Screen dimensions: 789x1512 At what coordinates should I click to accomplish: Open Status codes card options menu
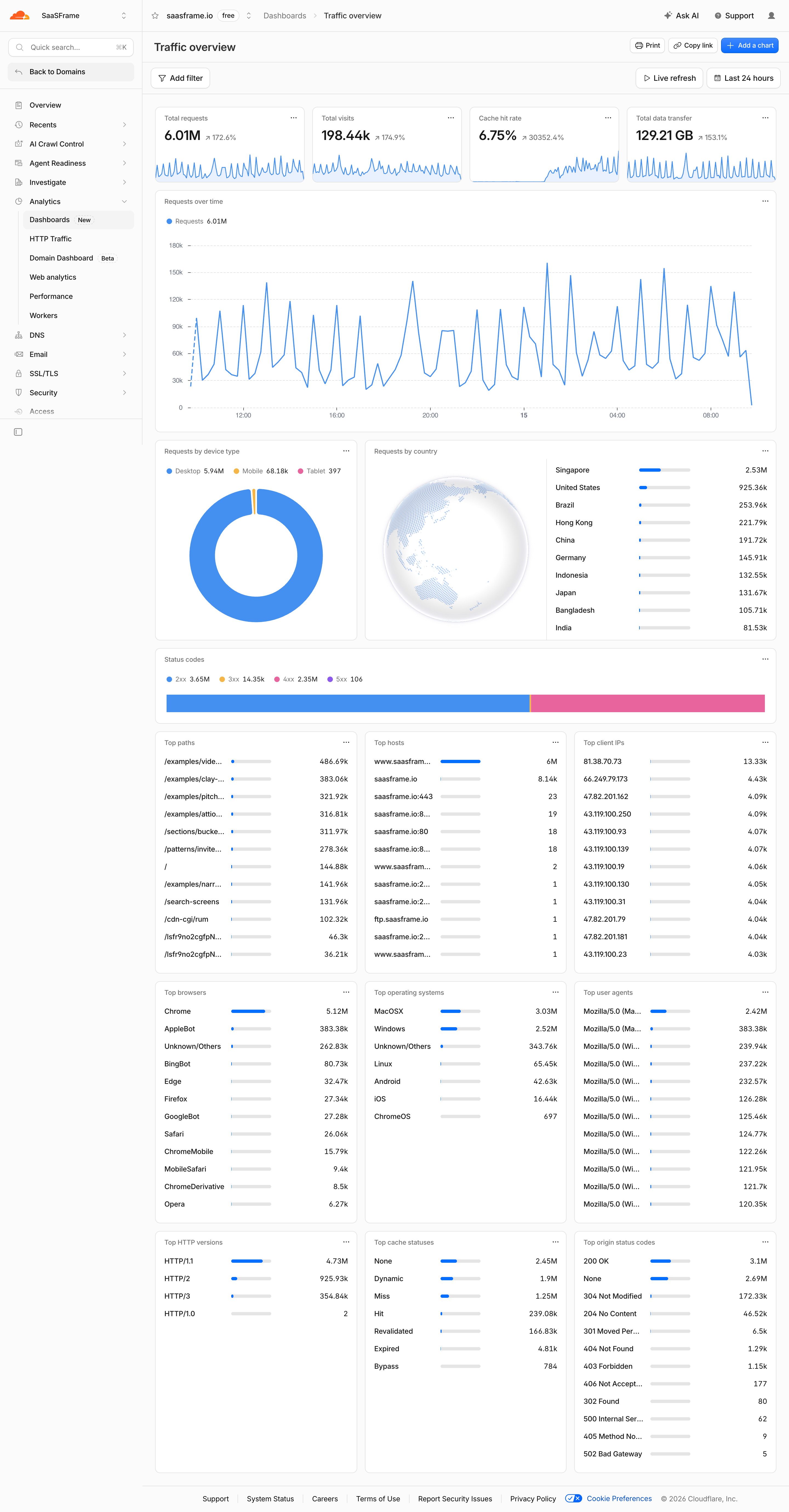point(765,659)
